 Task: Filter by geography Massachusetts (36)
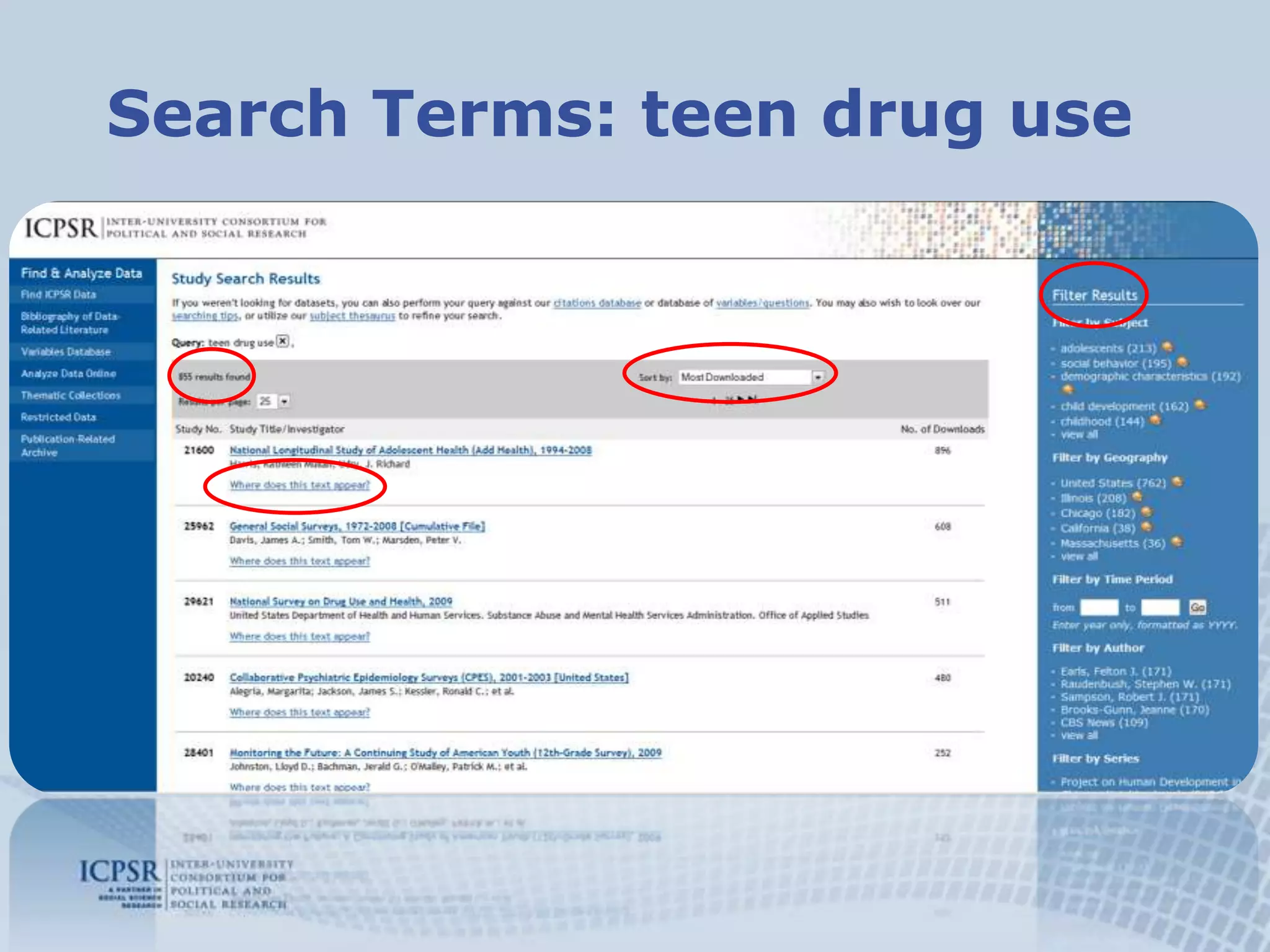(x=1112, y=543)
